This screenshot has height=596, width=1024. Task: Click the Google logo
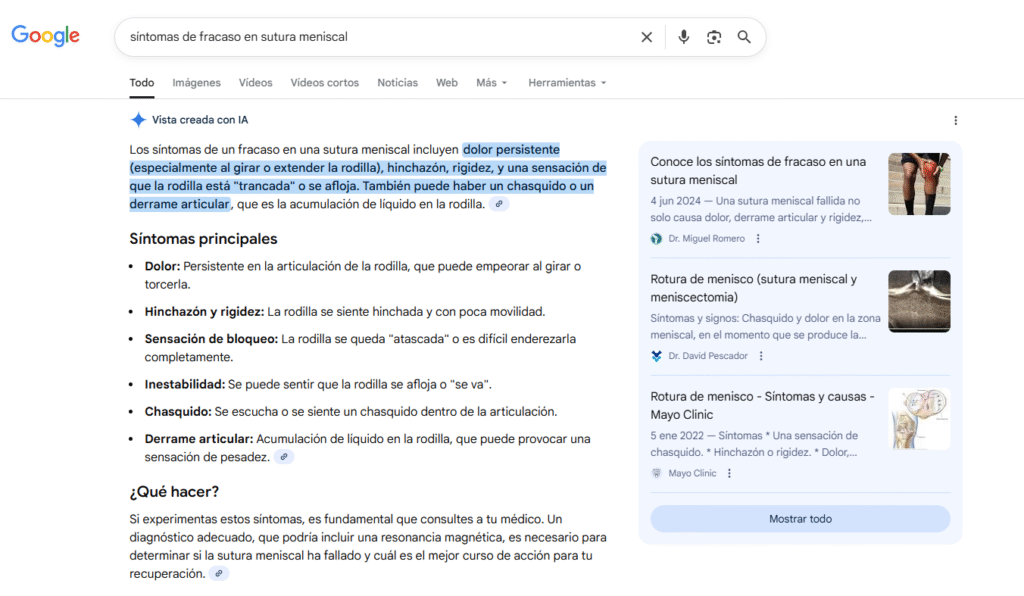[x=44, y=35]
